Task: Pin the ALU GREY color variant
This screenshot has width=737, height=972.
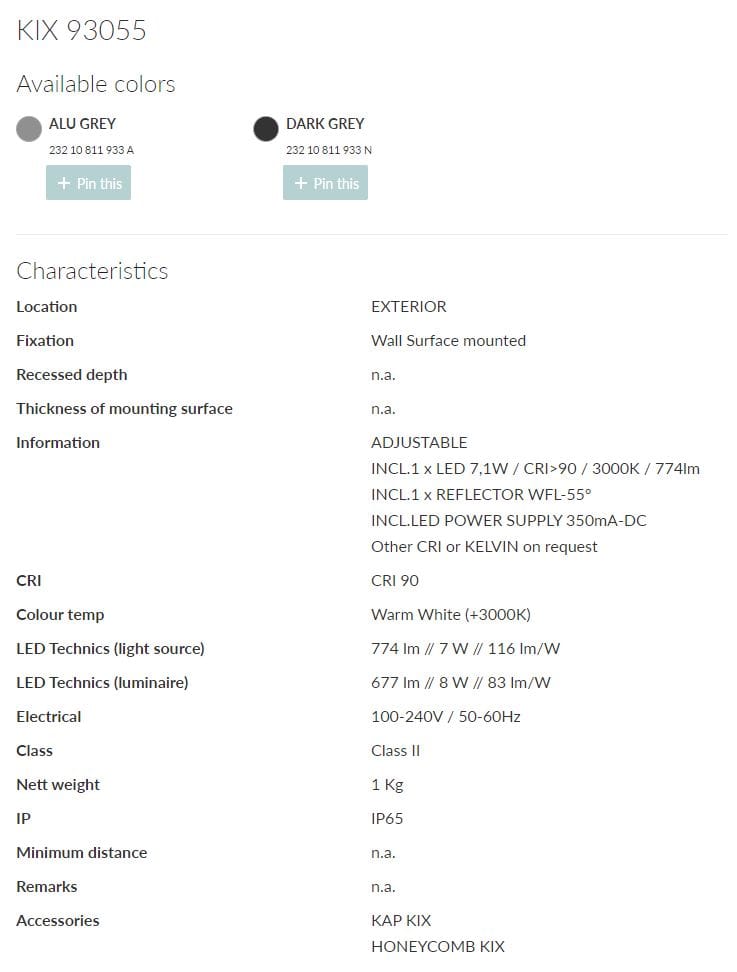Action: 88,182
